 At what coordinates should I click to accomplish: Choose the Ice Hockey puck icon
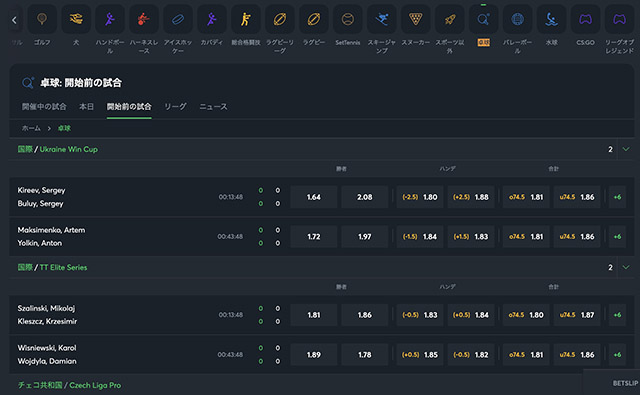coord(178,19)
